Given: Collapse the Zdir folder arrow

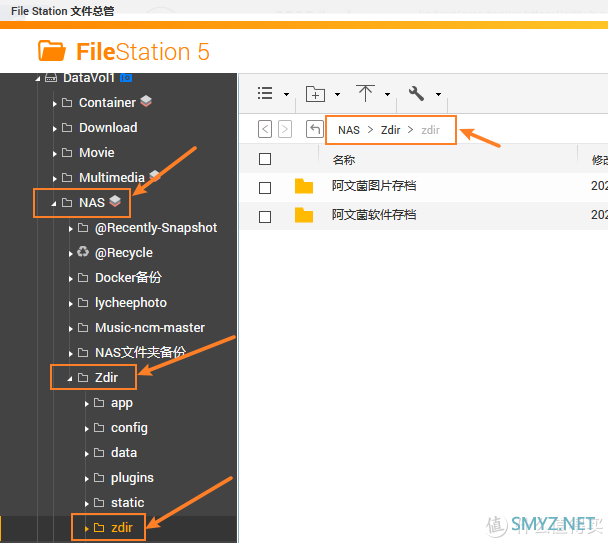Looking at the screenshot, I should (x=69, y=379).
